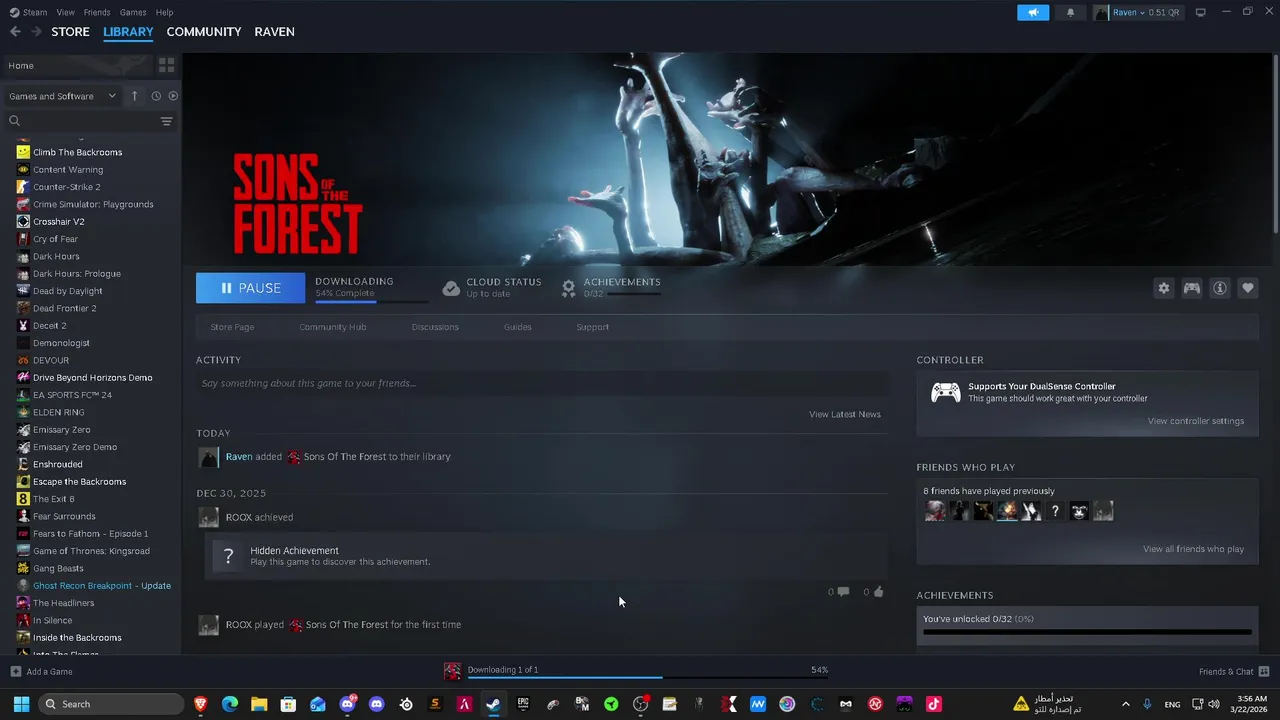
Task: Show game info icon
Action: pyautogui.click(x=1220, y=288)
